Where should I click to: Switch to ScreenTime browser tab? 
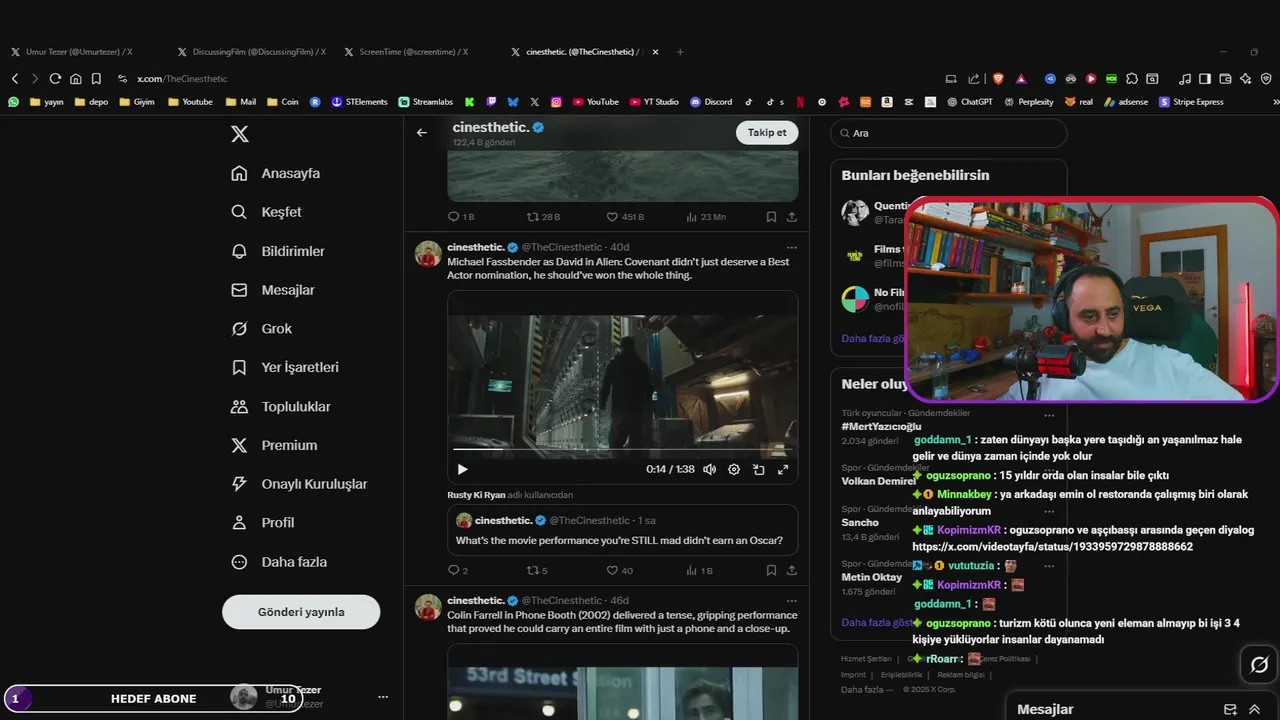point(413,51)
